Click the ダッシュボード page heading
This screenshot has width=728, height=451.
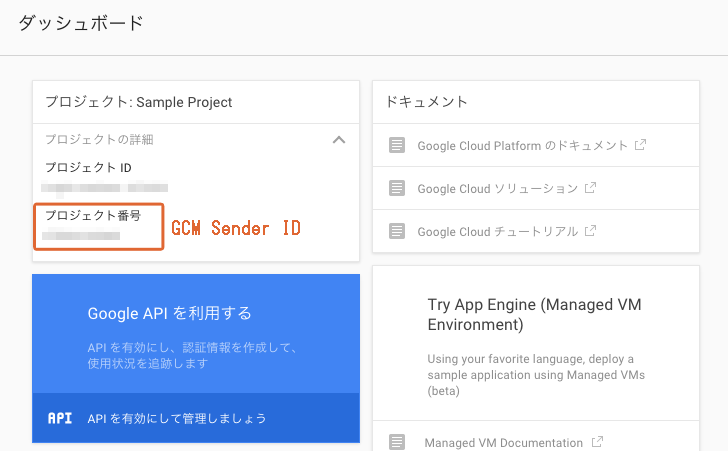coord(81,23)
